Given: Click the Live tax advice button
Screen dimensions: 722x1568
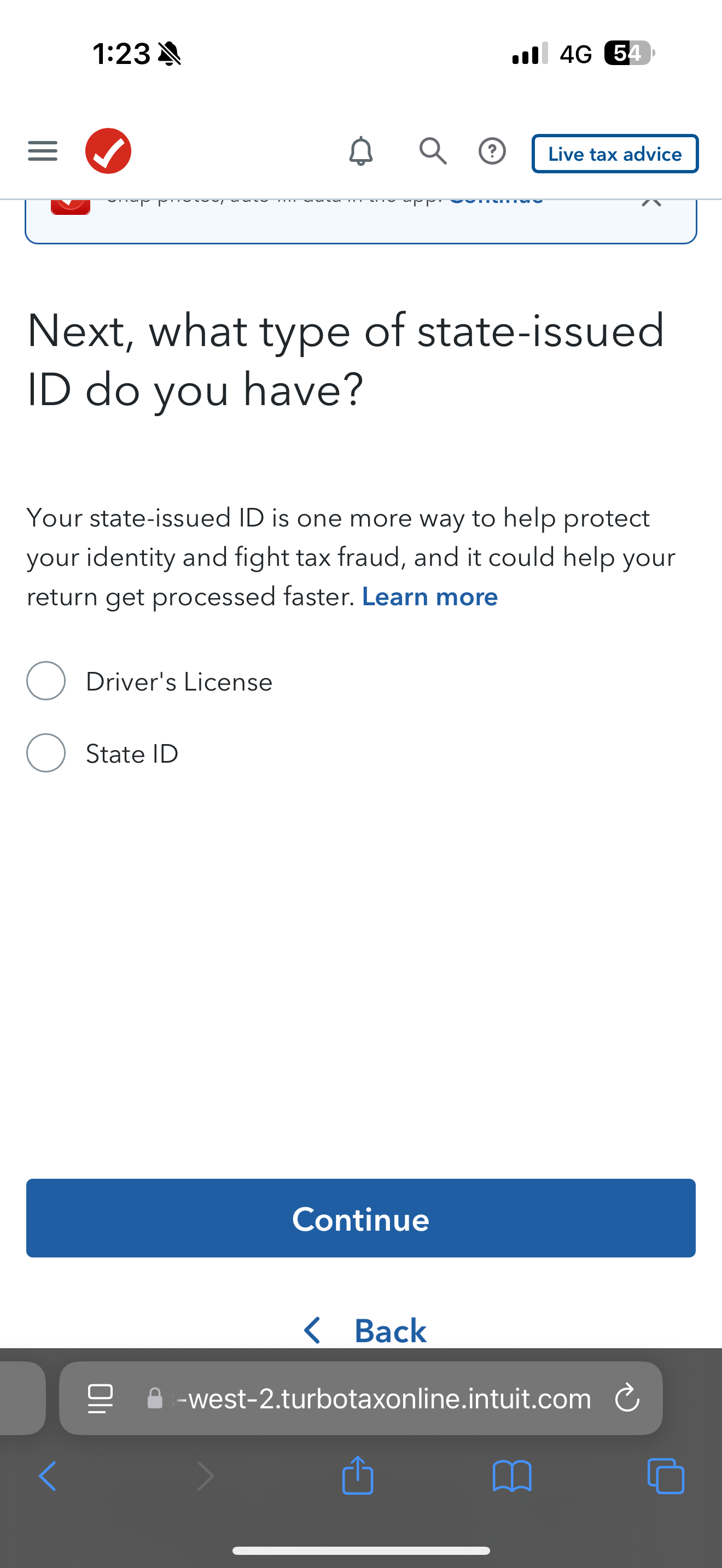Looking at the screenshot, I should pos(615,154).
